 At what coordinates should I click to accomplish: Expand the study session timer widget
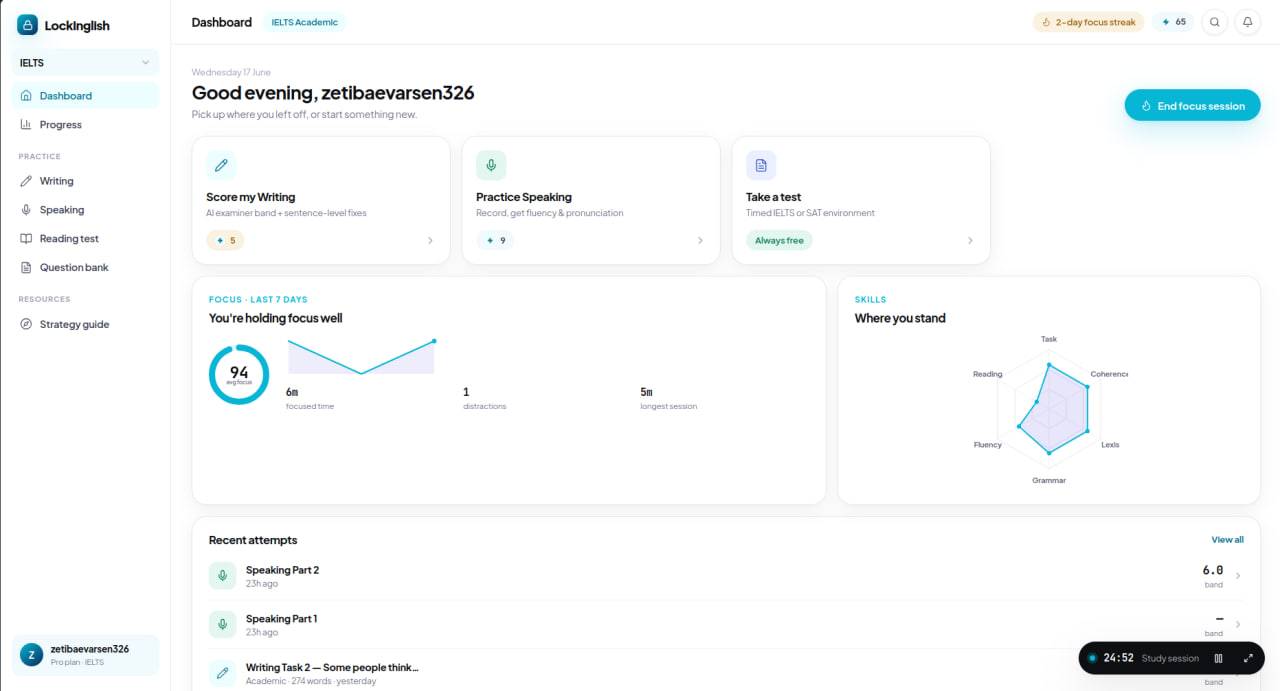[1248, 658]
